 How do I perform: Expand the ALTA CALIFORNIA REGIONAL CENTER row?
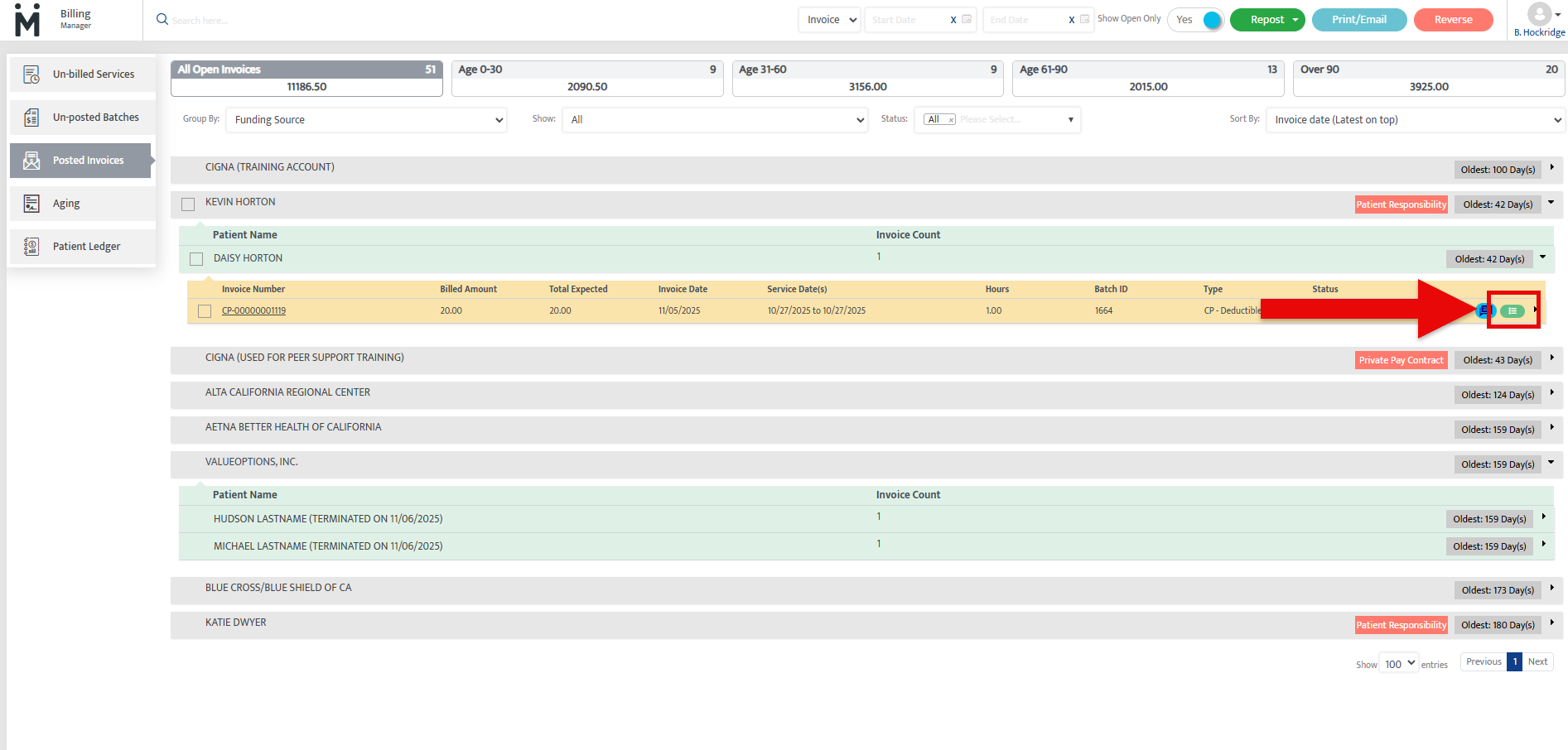(x=1551, y=392)
